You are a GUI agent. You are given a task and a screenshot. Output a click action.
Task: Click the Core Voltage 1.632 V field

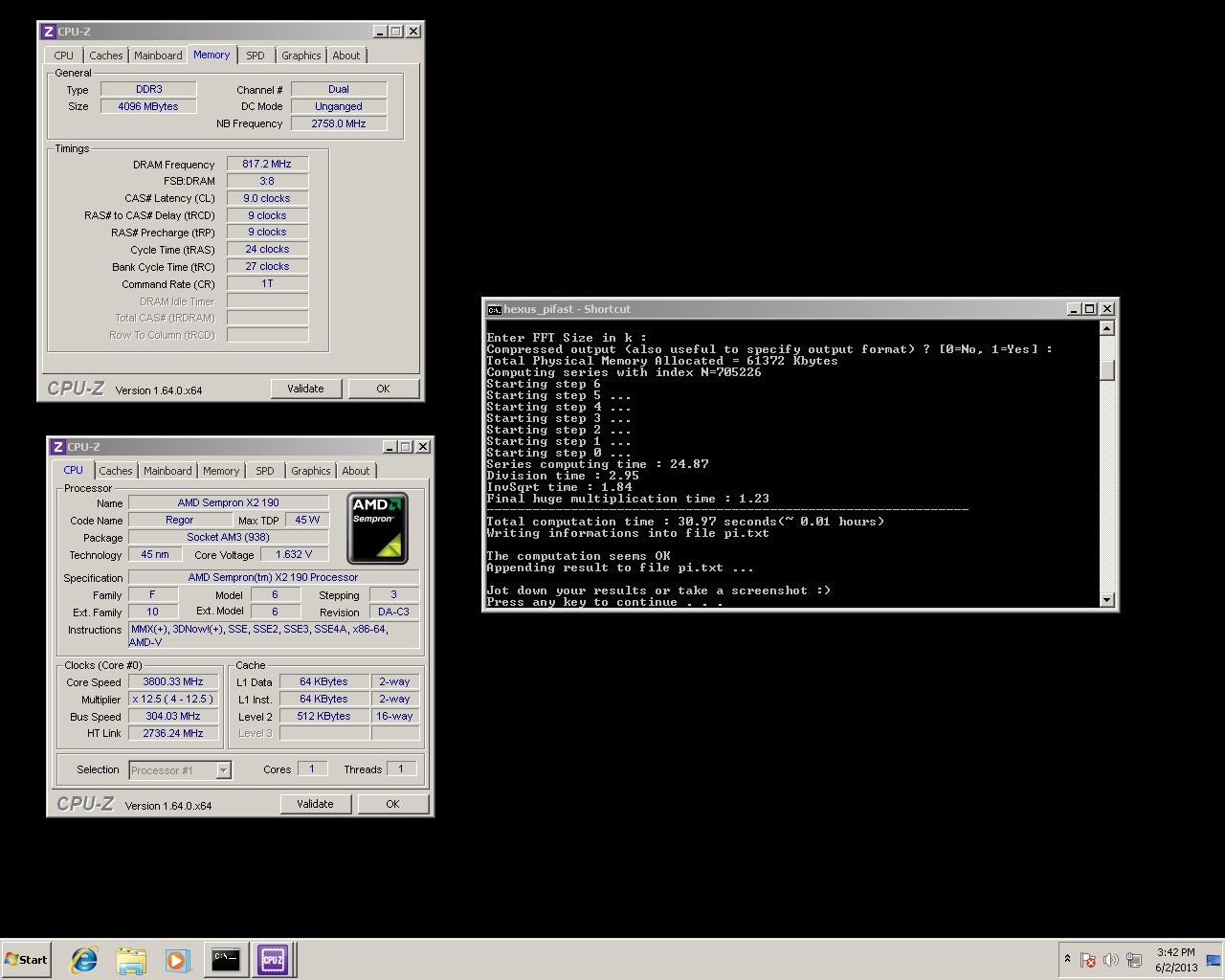click(x=294, y=554)
